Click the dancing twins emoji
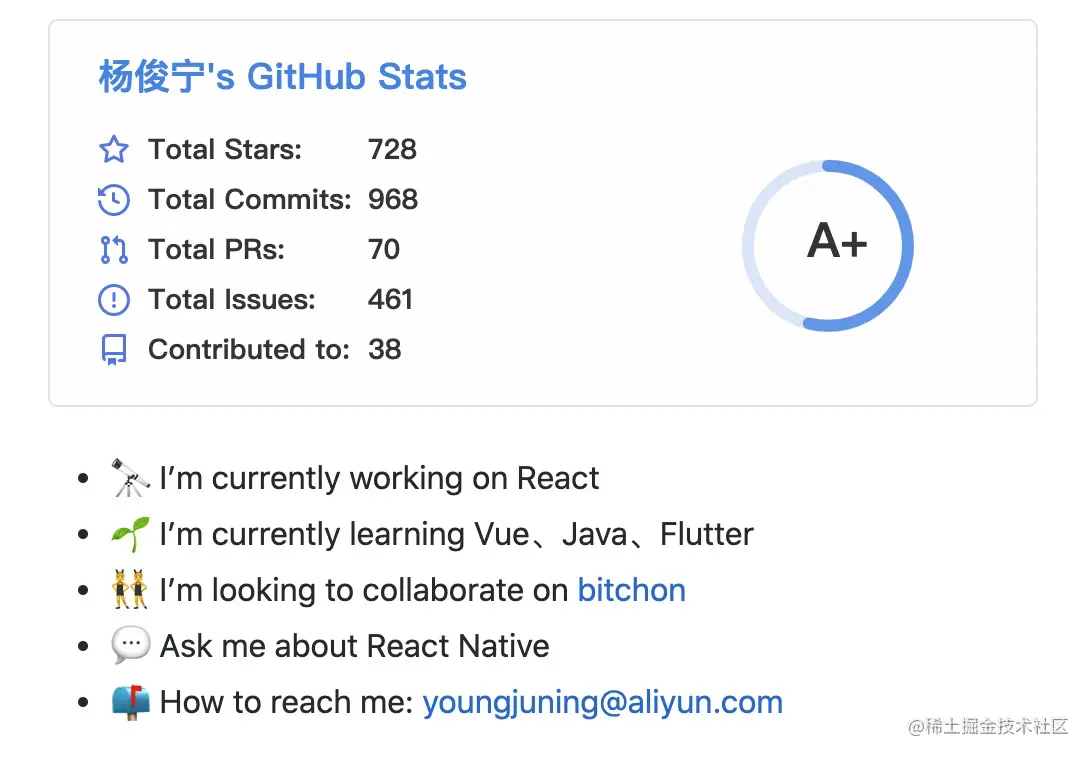Viewport: 1090px width, 758px height. pyautogui.click(x=130, y=590)
